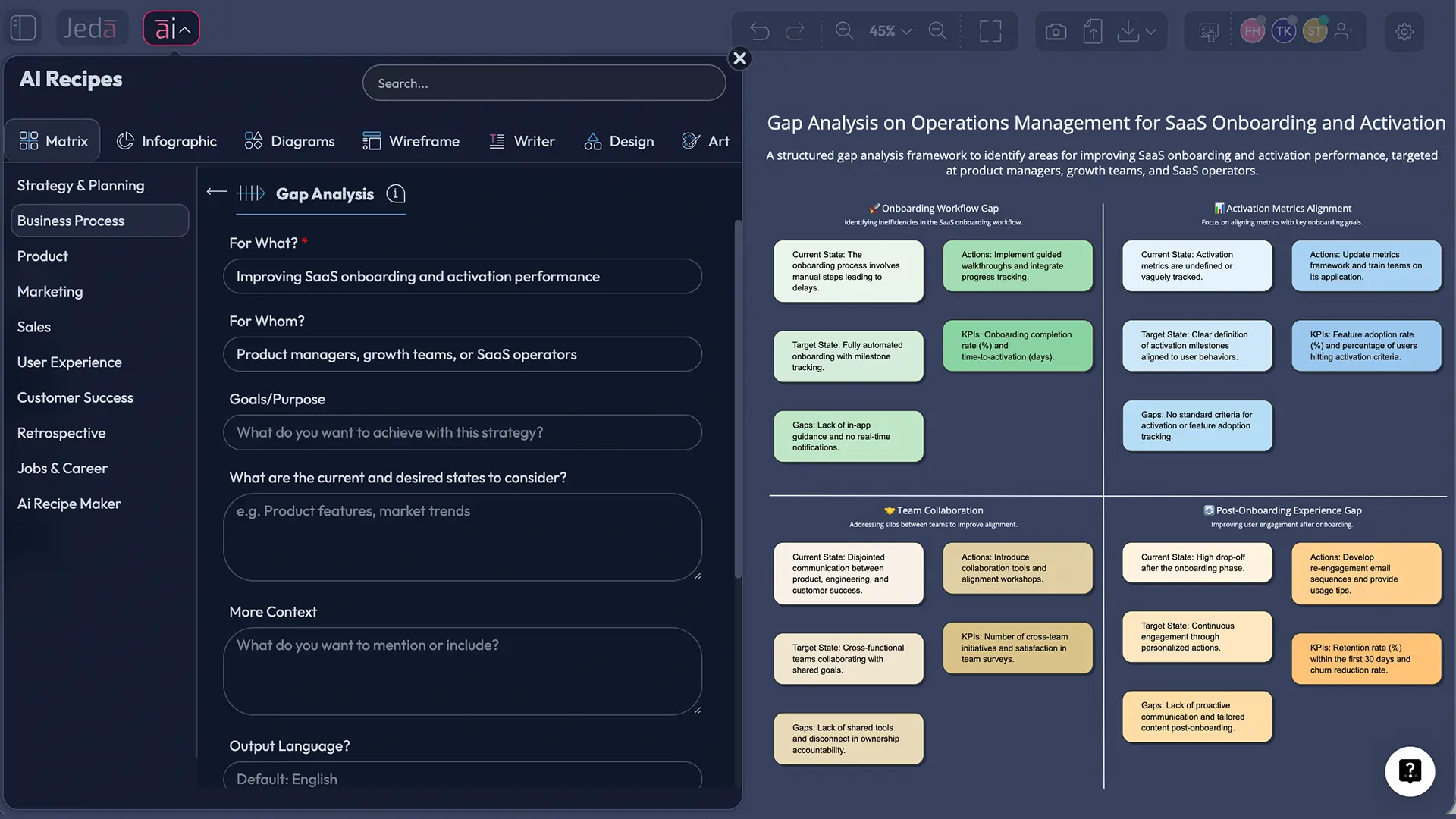Switch to the Infographic tab

pyautogui.click(x=167, y=140)
